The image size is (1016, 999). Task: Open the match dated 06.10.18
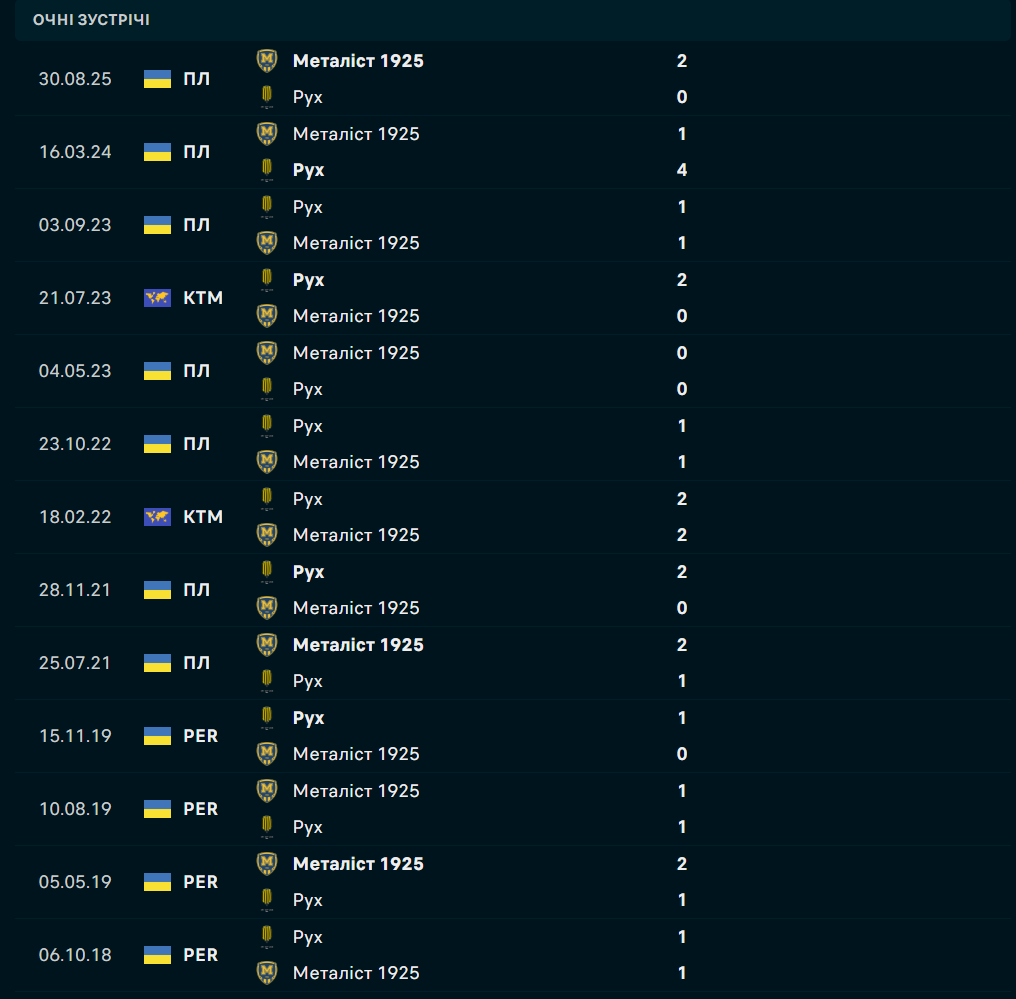pyautogui.click(x=75, y=955)
